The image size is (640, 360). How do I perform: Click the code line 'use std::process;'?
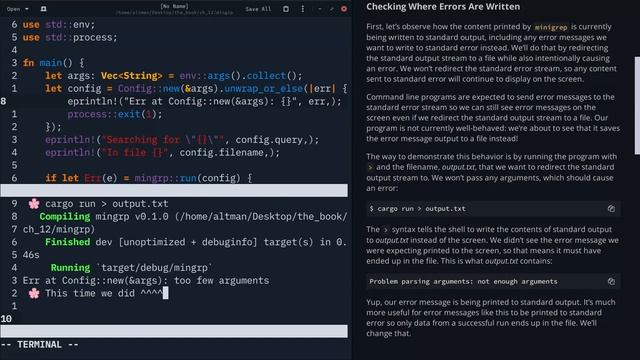coord(70,38)
